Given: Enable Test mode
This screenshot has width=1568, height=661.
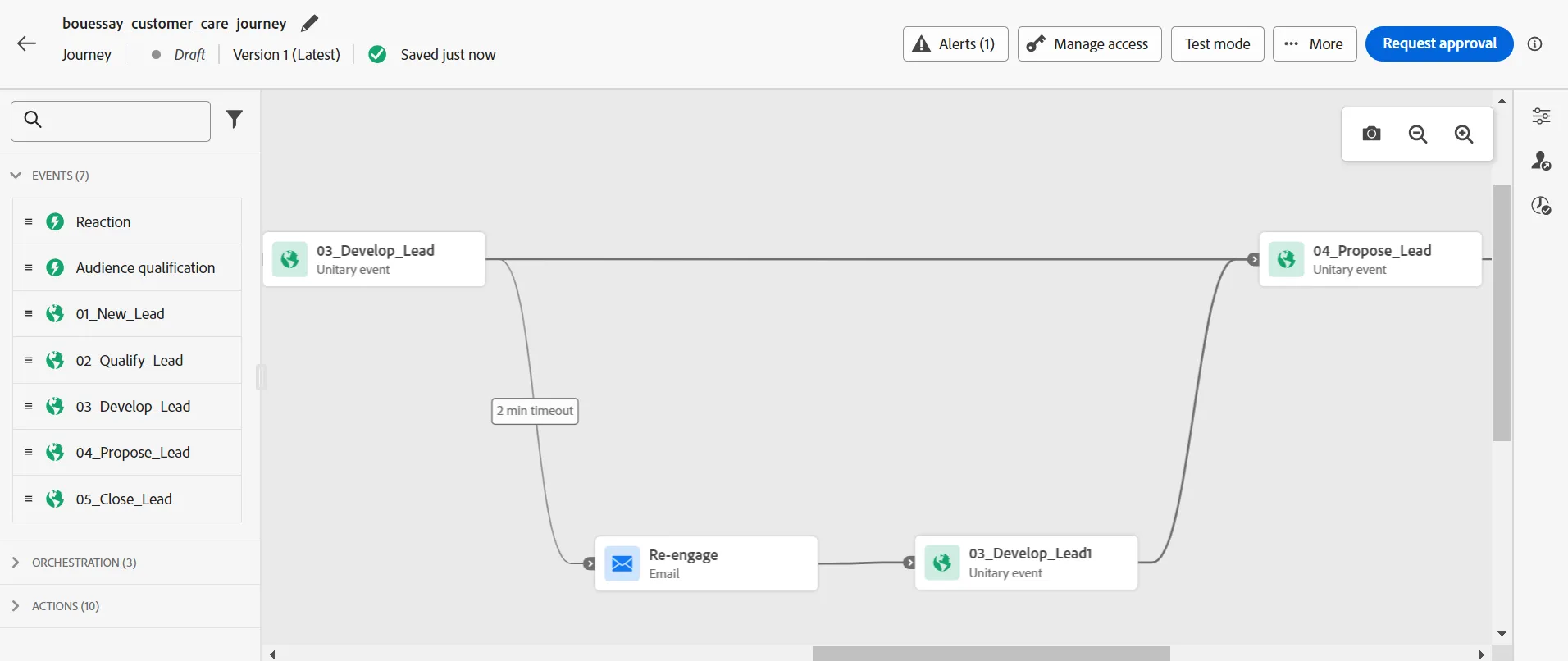Looking at the screenshot, I should click(1217, 44).
